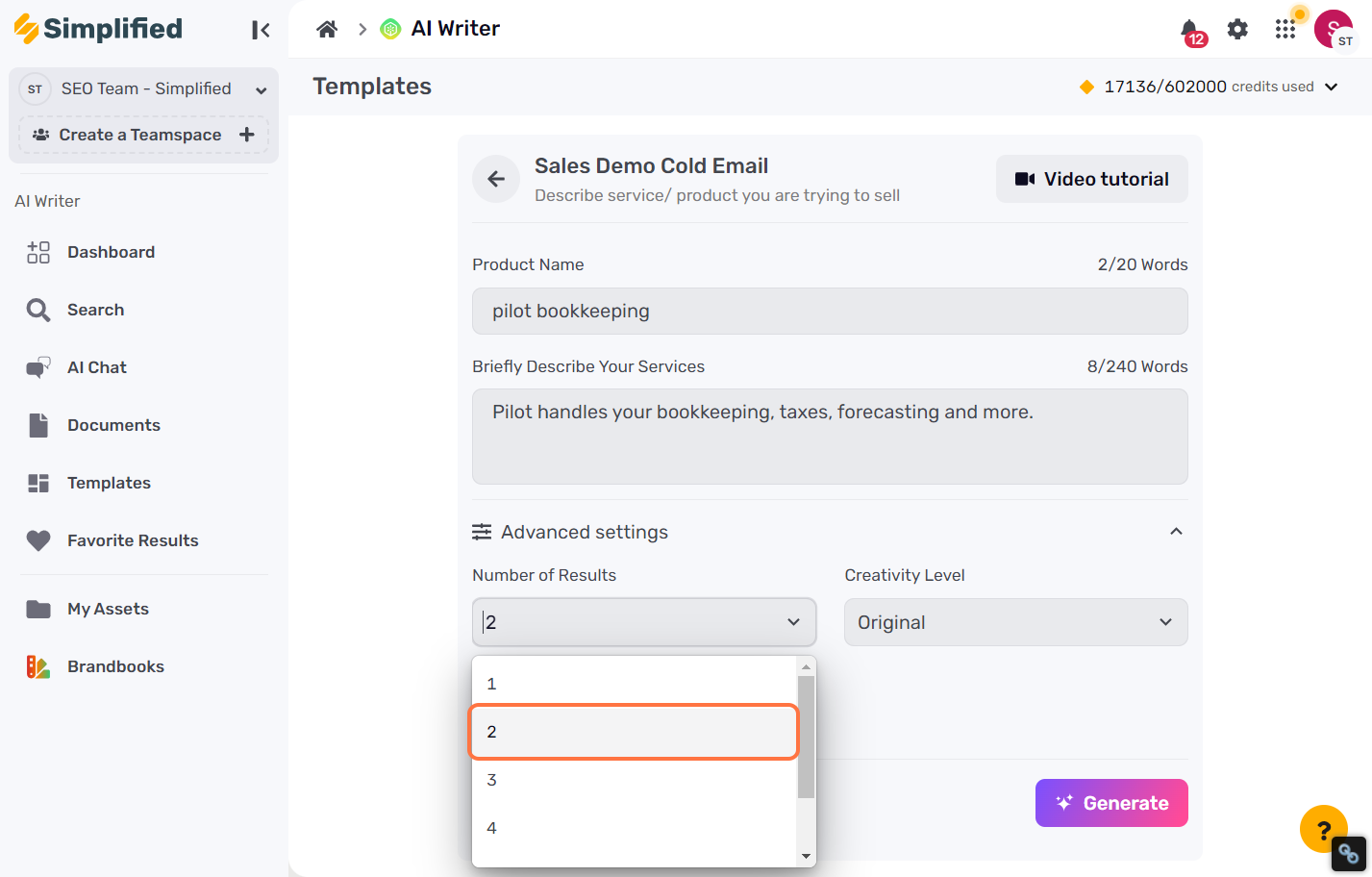This screenshot has width=1372, height=877.
Task: Select option 3 in results list
Action: tap(634, 780)
